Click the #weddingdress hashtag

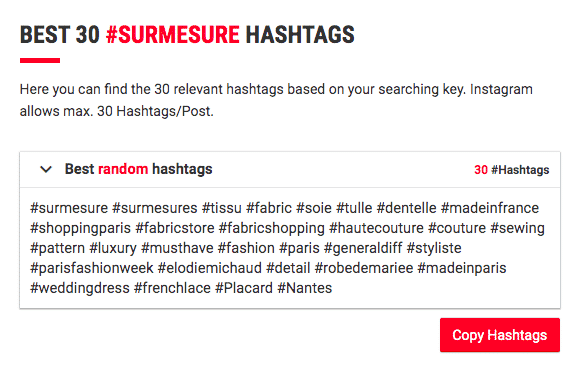tap(80, 288)
